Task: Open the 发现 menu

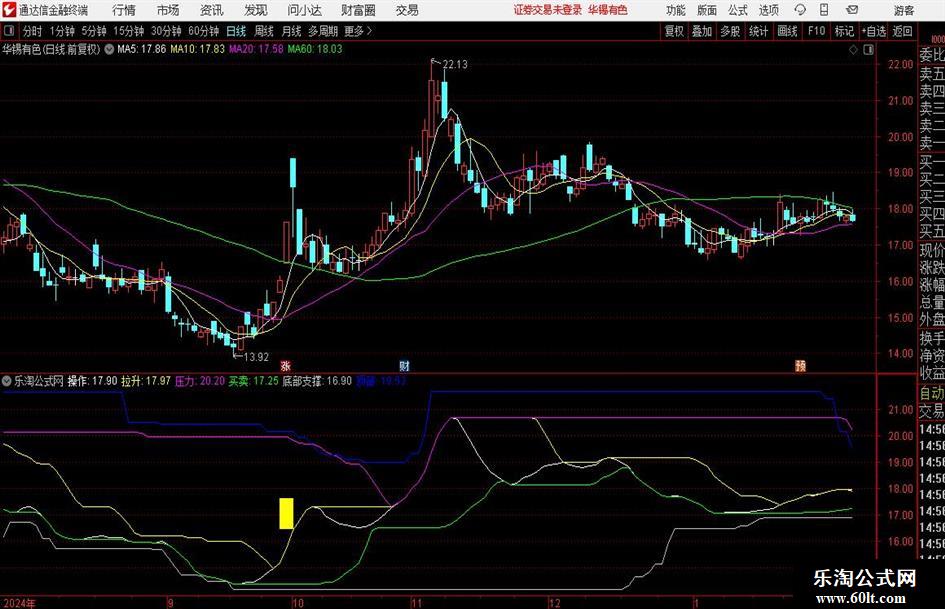Action: click(256, 10)
